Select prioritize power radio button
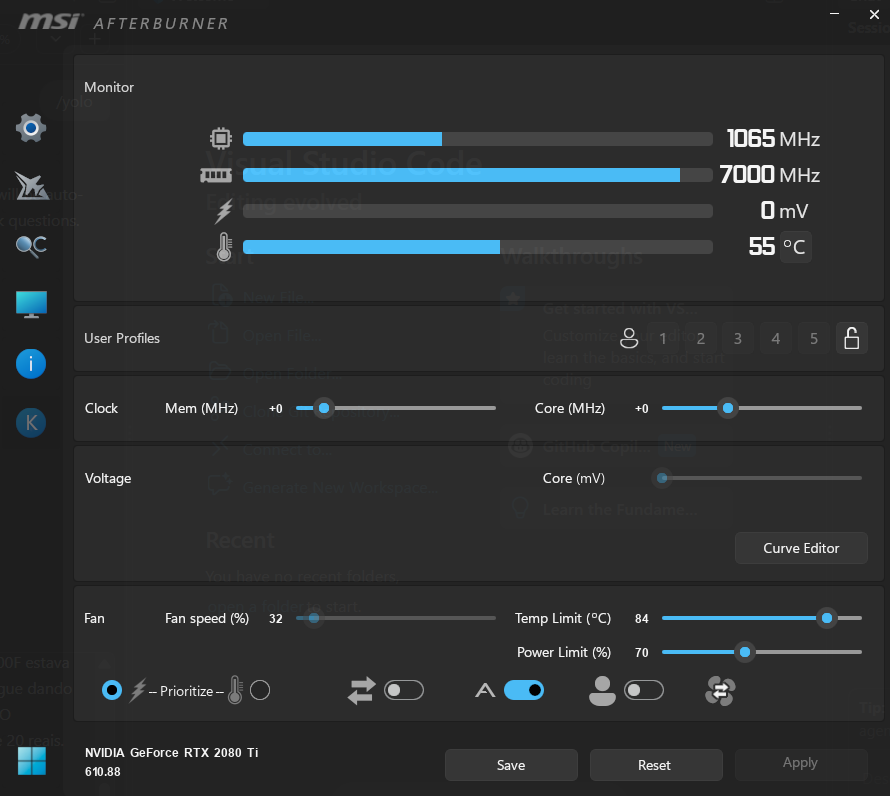Viewport: 890px width, 796px height. pos(112,690)
